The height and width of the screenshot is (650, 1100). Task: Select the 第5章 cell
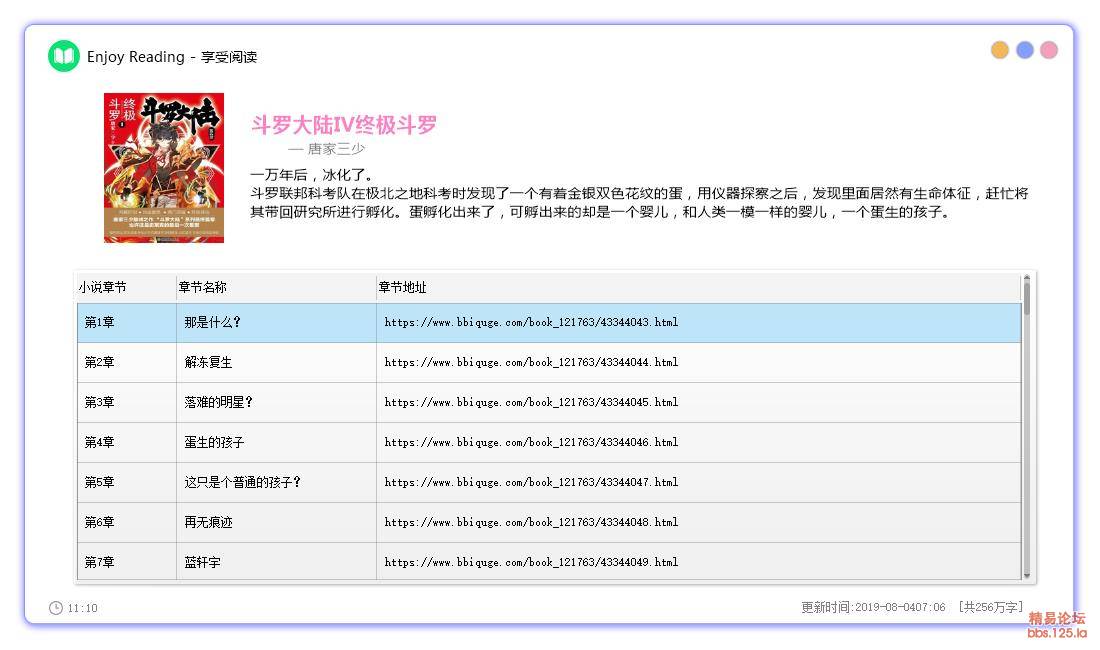(126, 482)
